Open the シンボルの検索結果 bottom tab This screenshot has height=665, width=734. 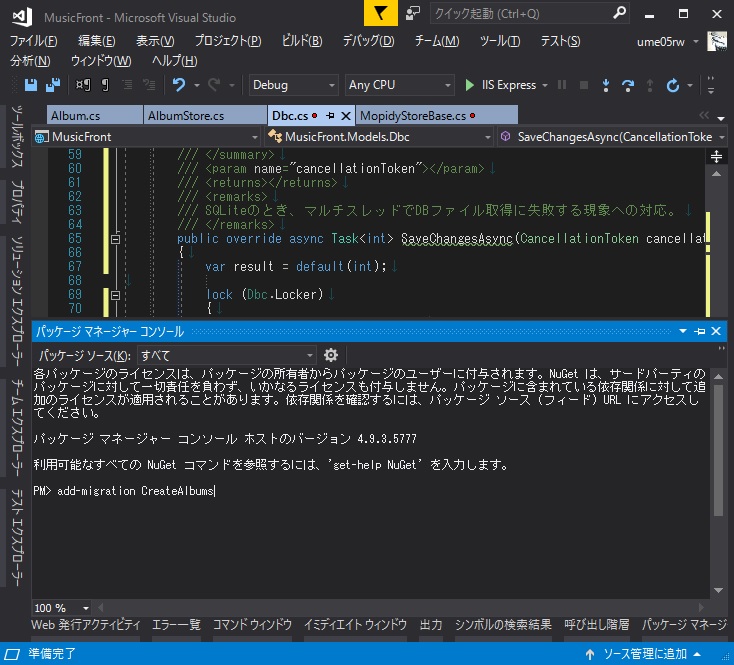pos(503,625)
